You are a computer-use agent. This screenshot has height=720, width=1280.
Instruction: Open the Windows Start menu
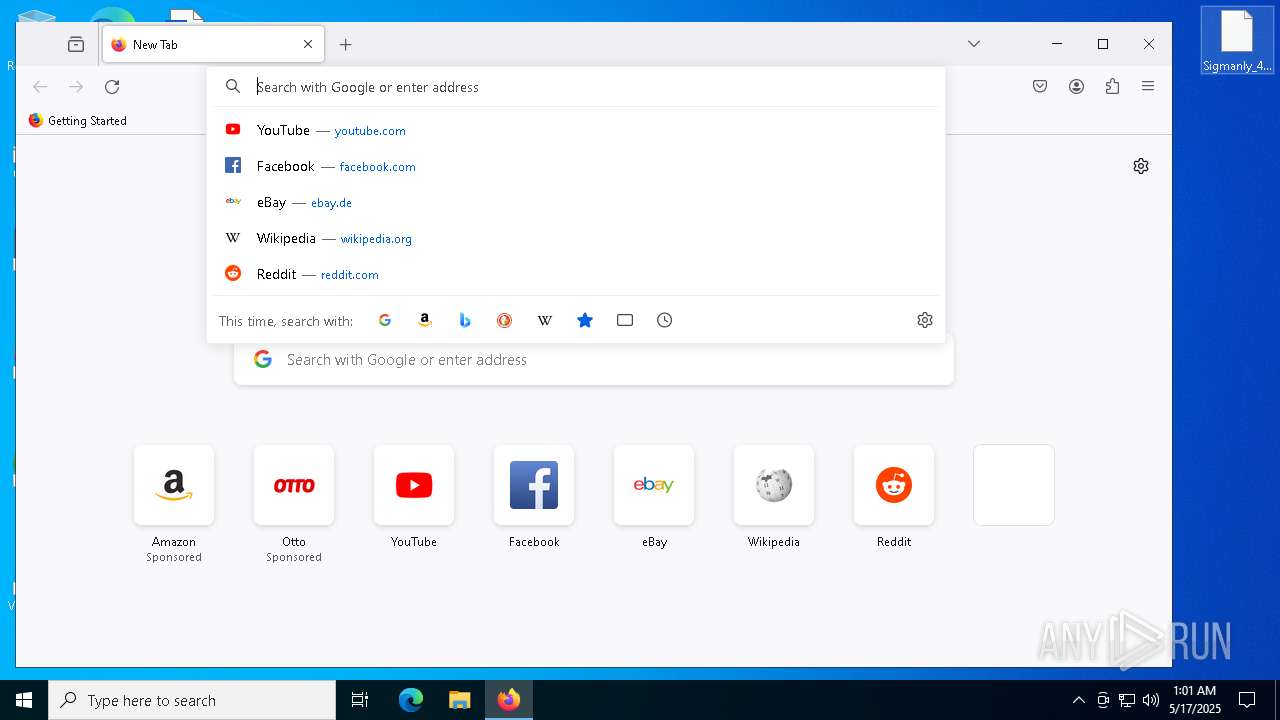tap(24, 700)
